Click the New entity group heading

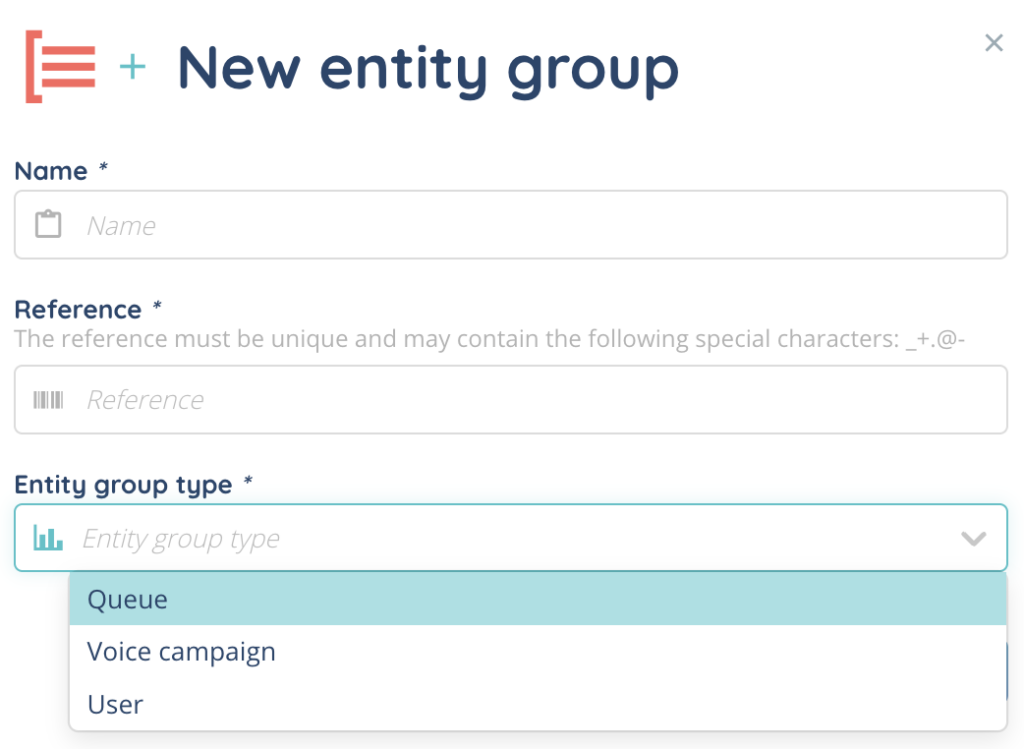click(428, 68)
